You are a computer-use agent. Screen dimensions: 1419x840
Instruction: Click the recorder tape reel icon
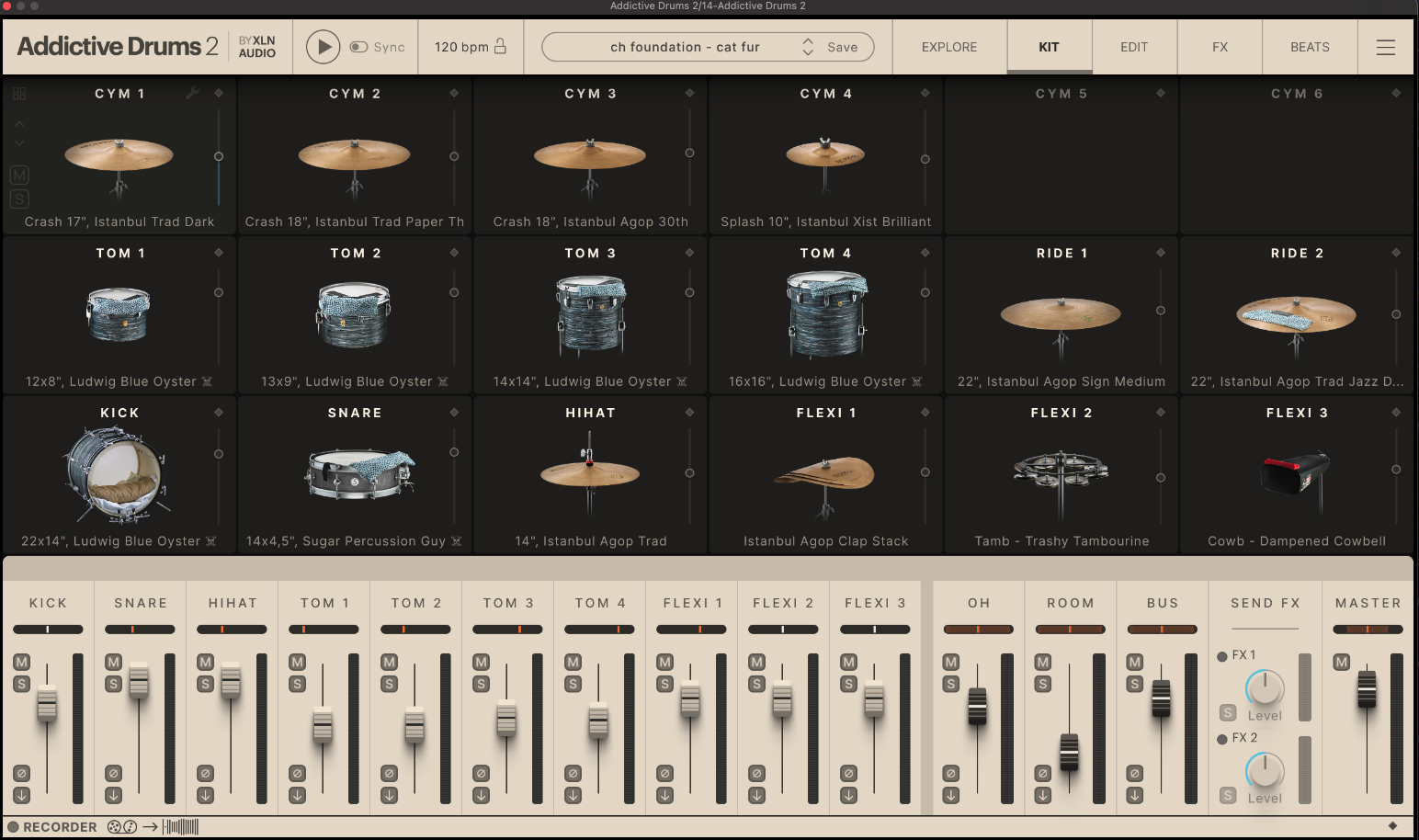click(x=121, y=827)
